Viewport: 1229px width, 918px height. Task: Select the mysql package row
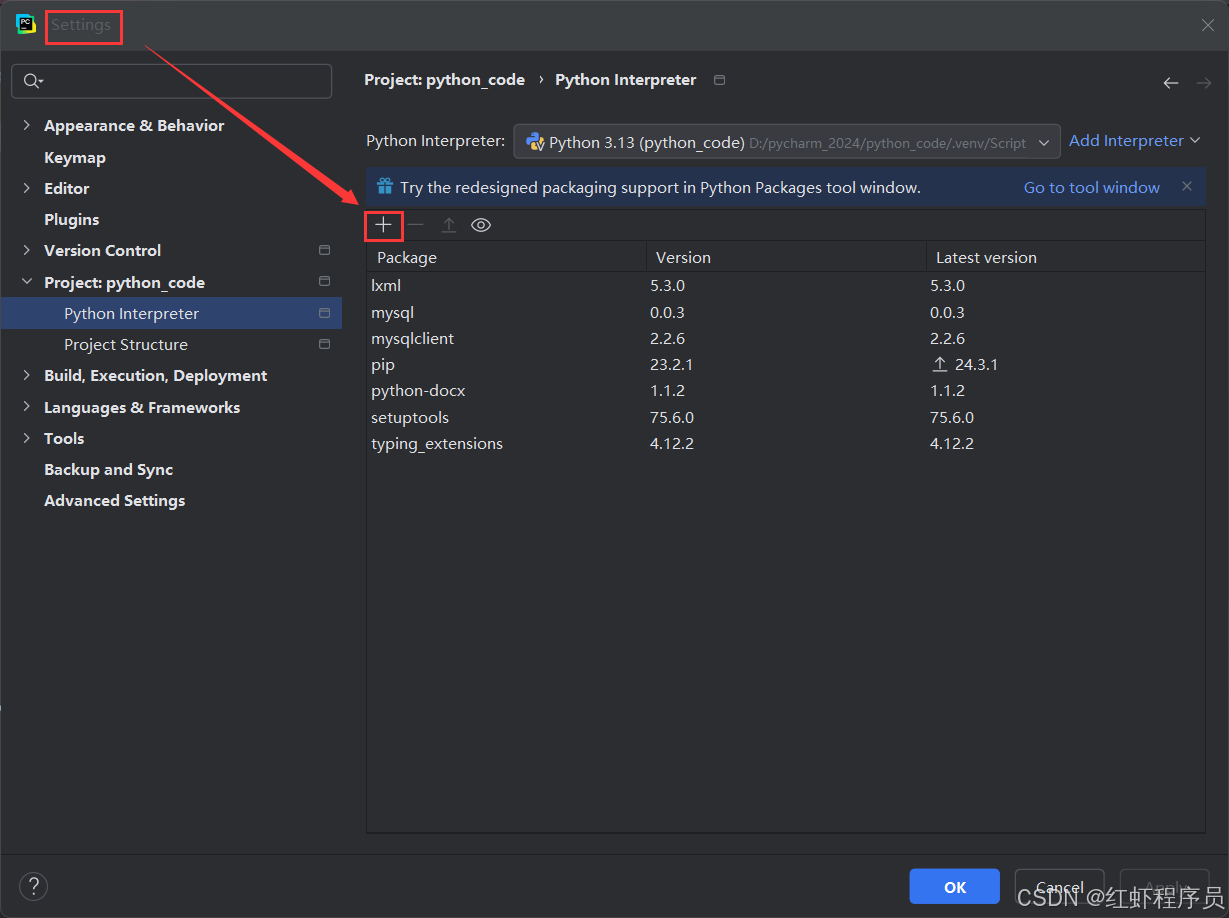pos(786,312)
